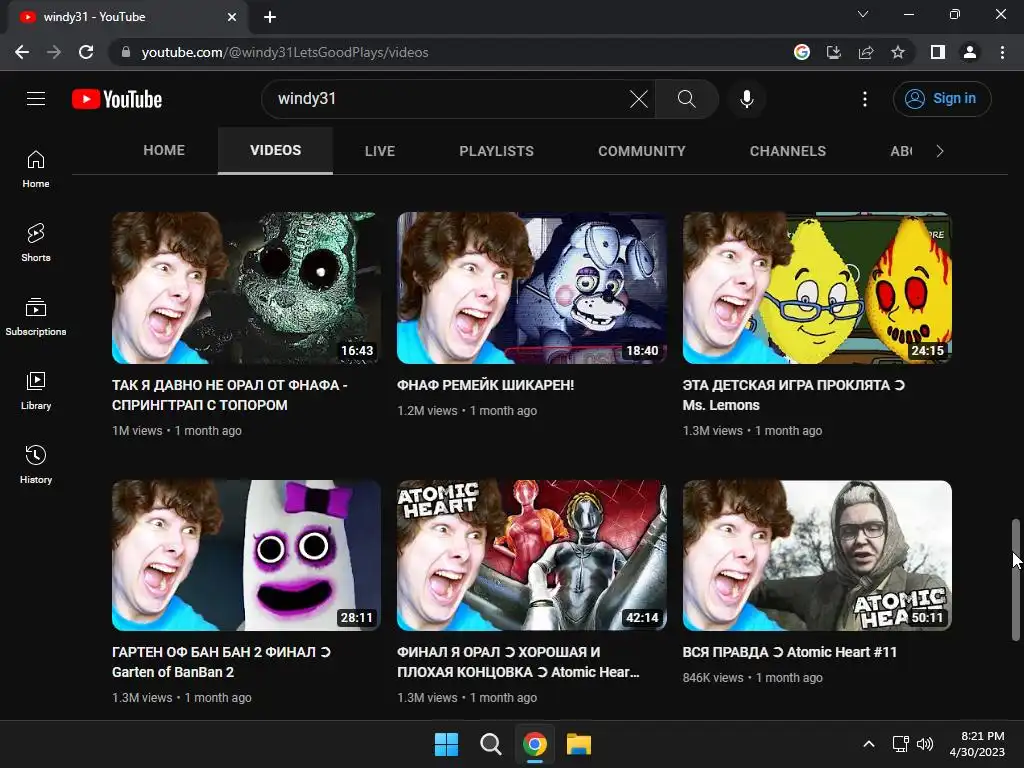The image size is (1024, 768).
Task: Click the 24:15 Ms. Lemons thumbnail
Action: [817, 287]
